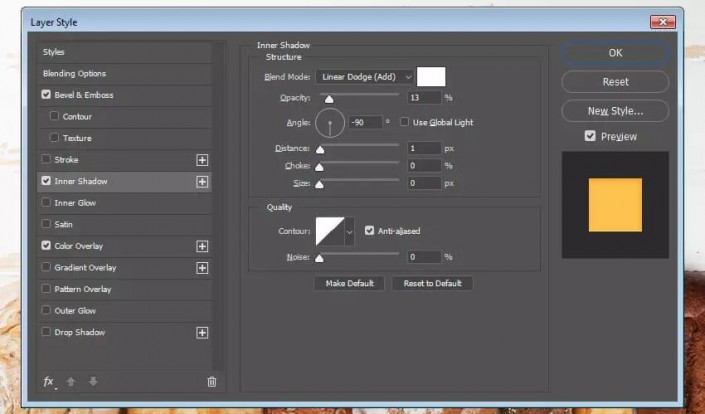This screenshot has height=414, width=705.
Task: Click Make Default button
Action: 349,283
